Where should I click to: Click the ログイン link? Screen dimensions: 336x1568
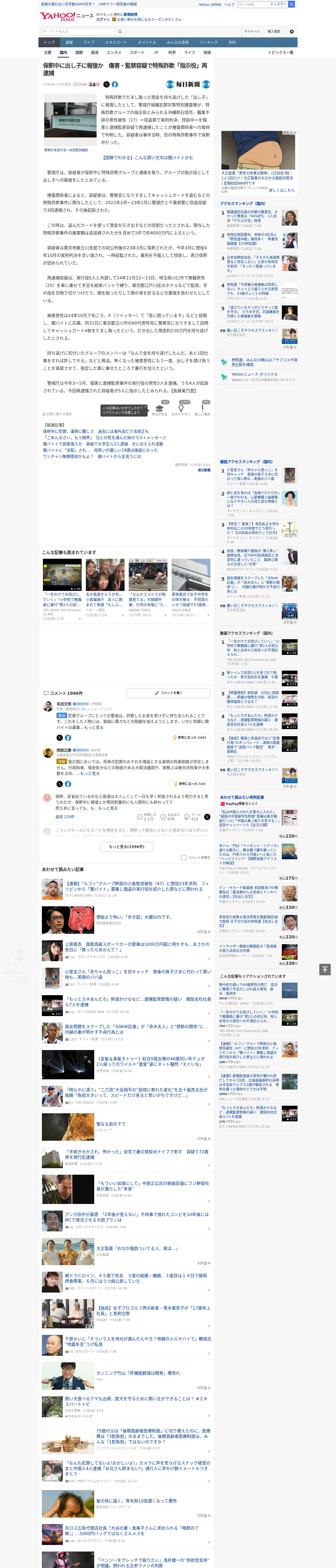click(103, 20)
